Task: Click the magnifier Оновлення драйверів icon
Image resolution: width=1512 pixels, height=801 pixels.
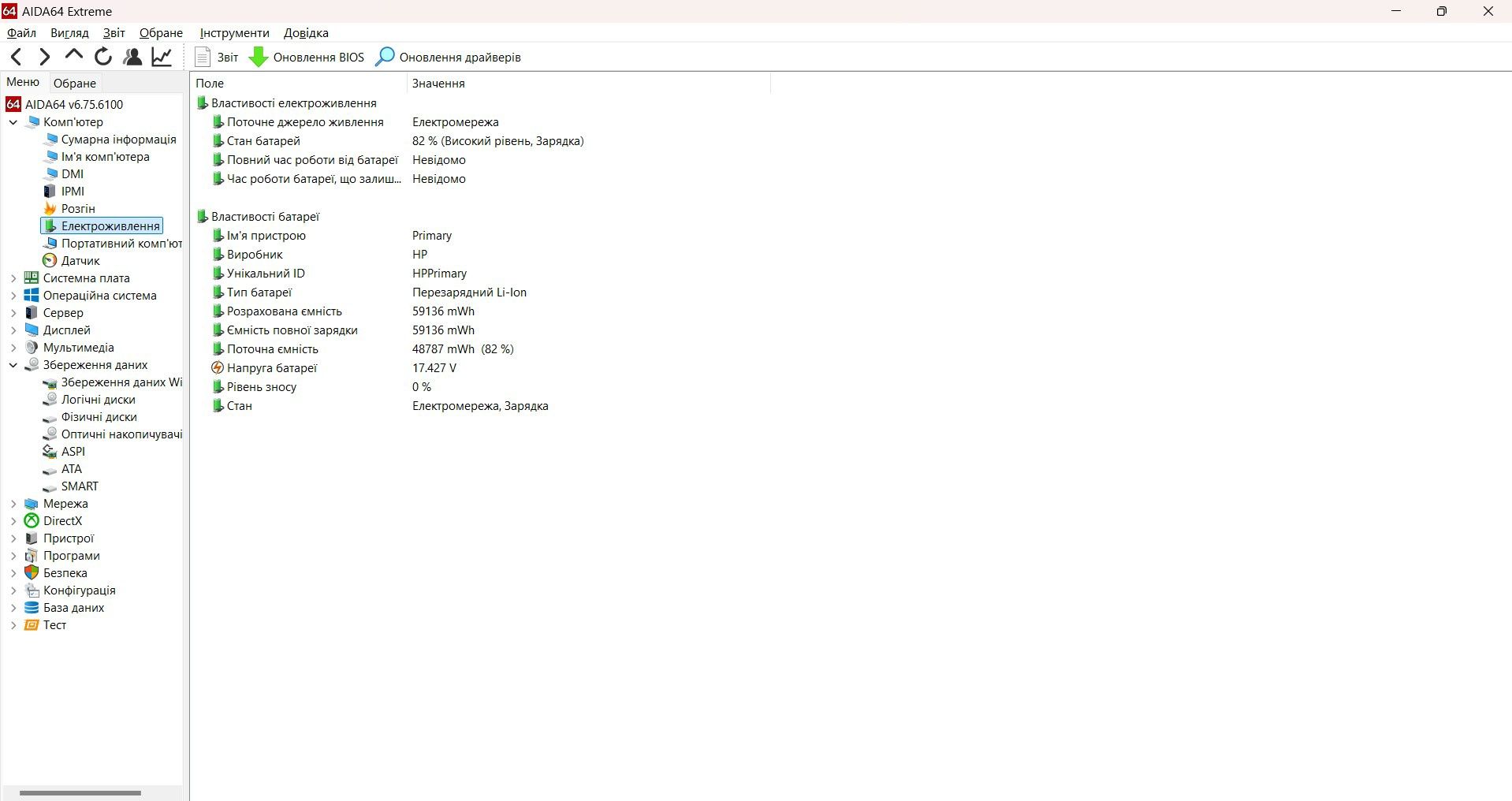Action: (x=385, y=57)
